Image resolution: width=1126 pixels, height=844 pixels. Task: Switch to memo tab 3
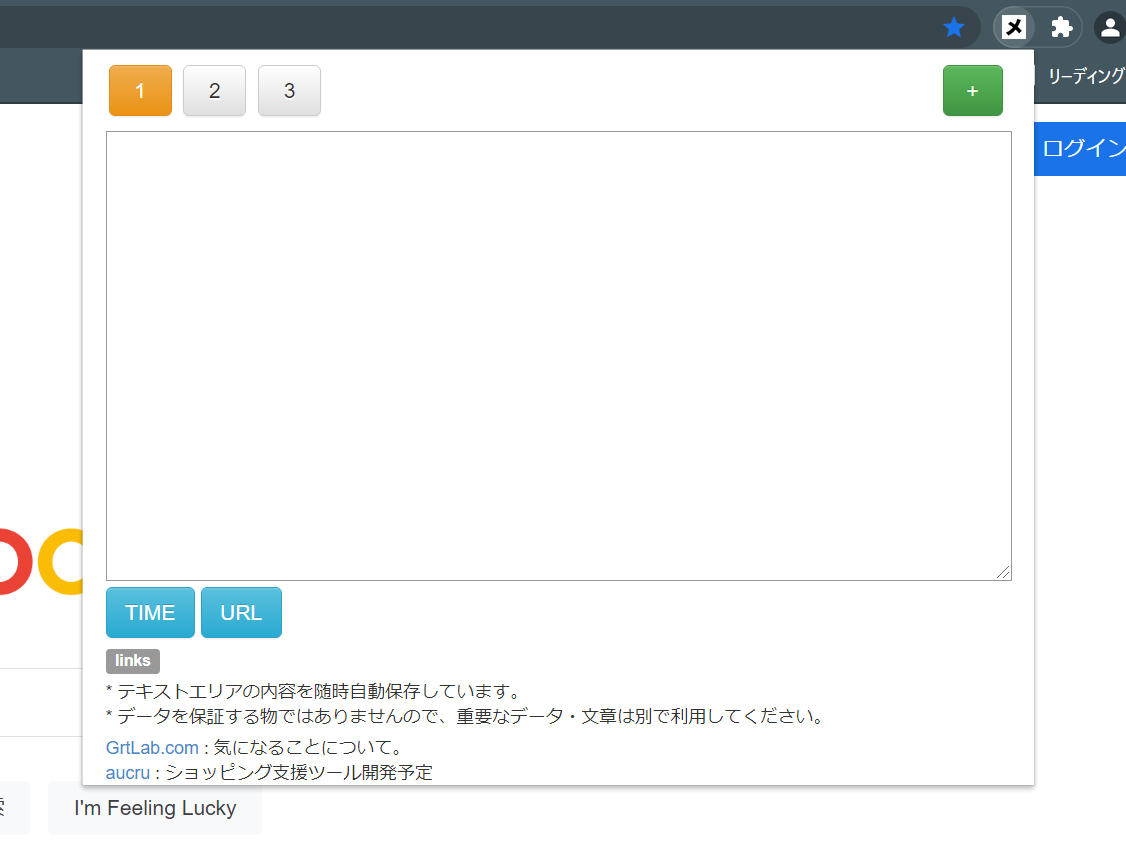tap(289, 91)
